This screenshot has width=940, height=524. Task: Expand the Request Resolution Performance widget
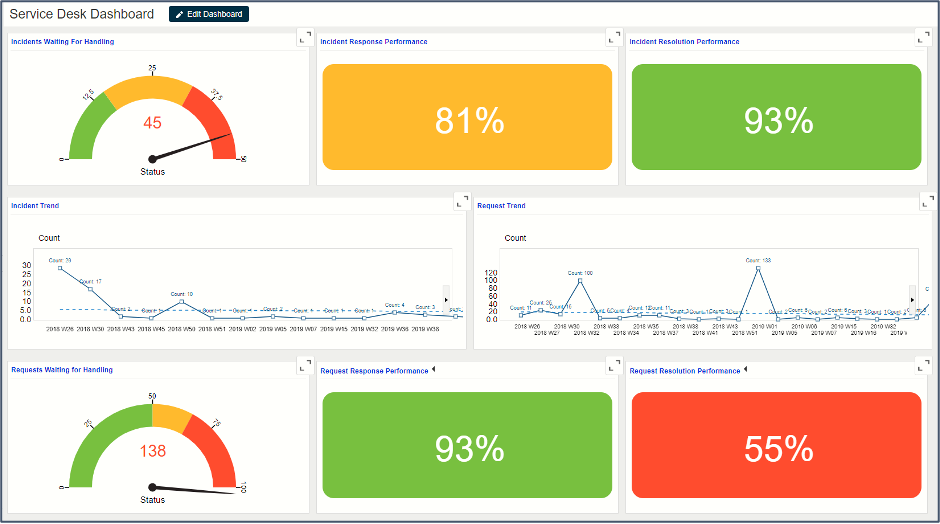(923, 365)
